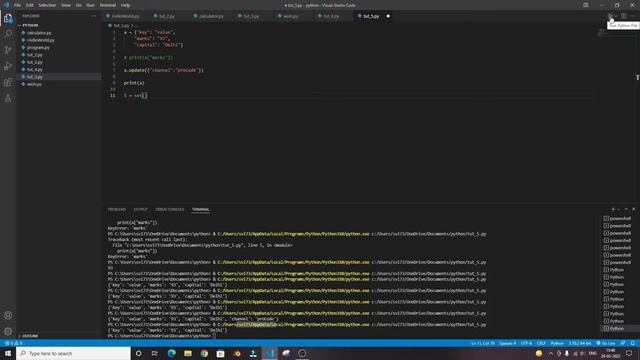Open File Explorer from taskbar
The image size is (640, 360).
[188, 353]
